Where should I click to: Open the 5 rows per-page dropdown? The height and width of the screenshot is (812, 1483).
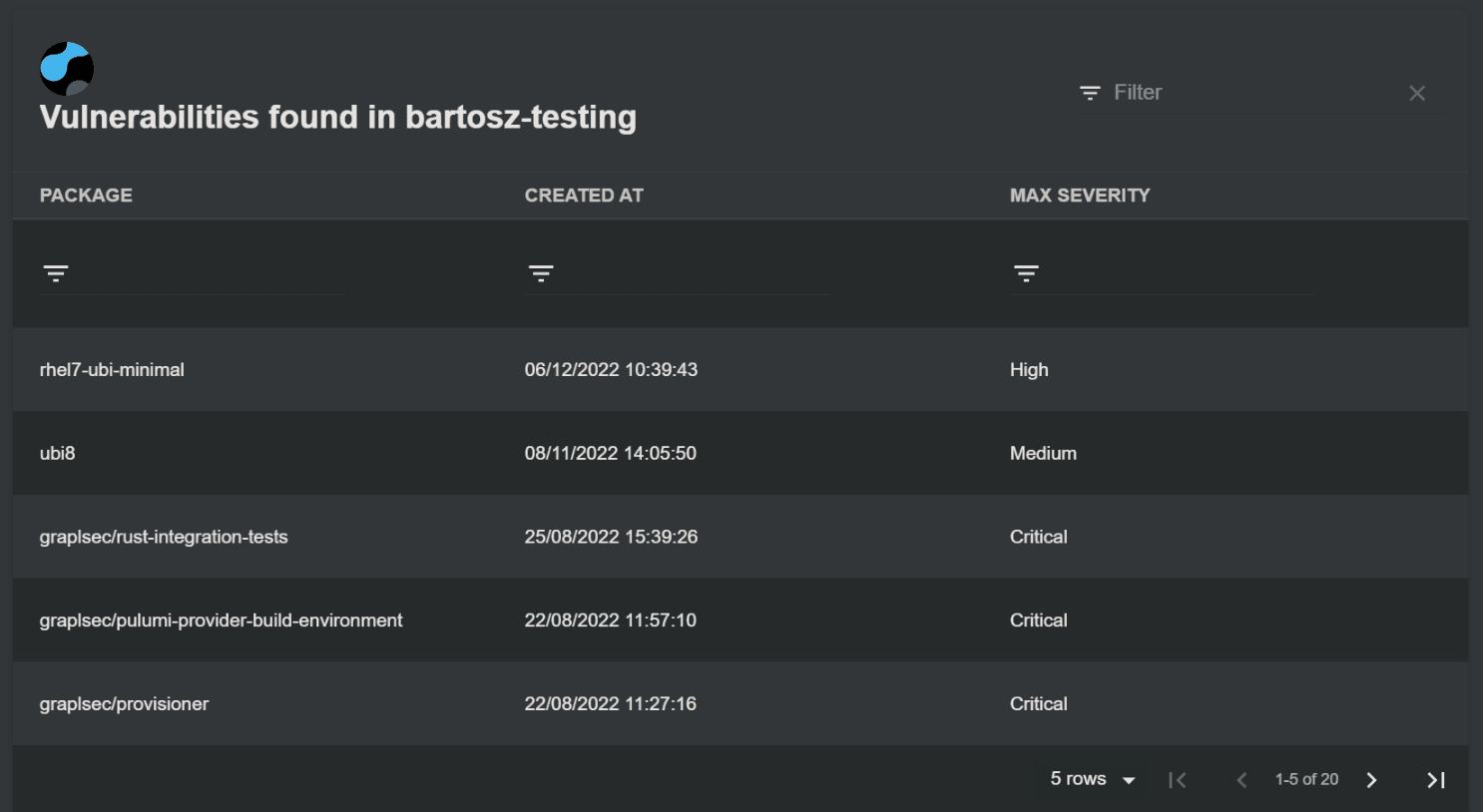[1090, 779]
